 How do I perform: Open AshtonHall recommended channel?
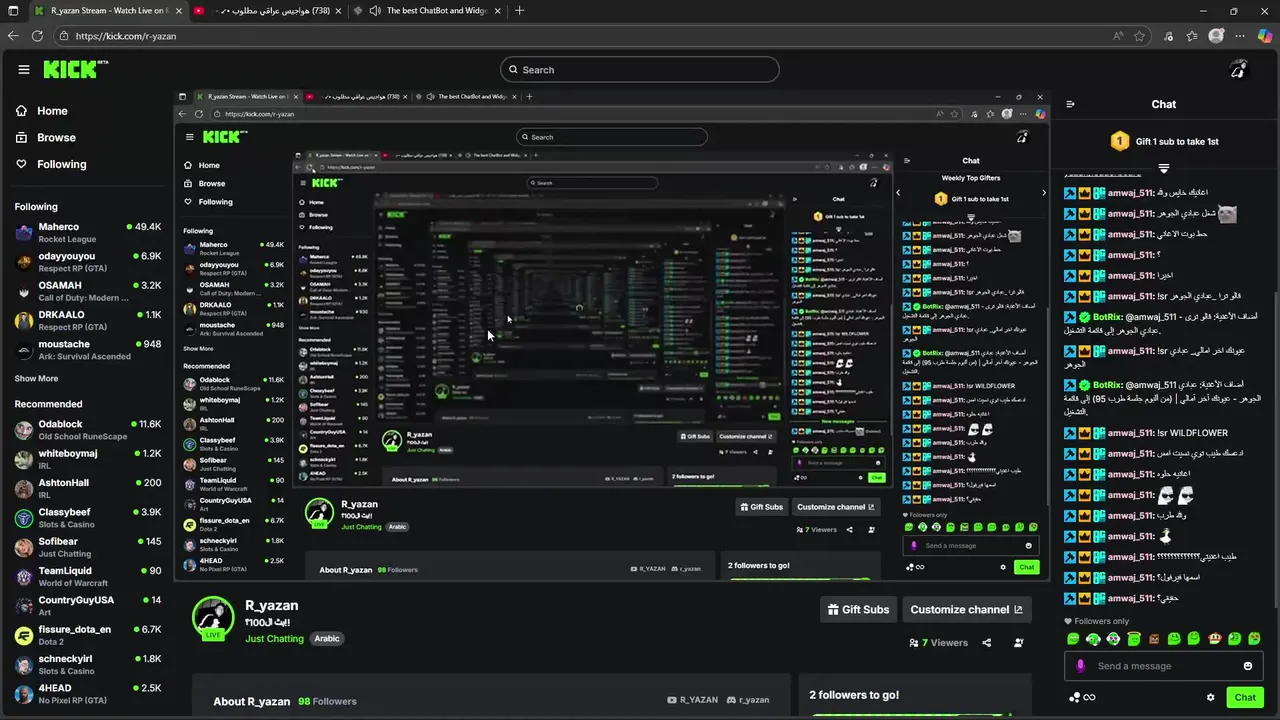[x=88, y=489]
